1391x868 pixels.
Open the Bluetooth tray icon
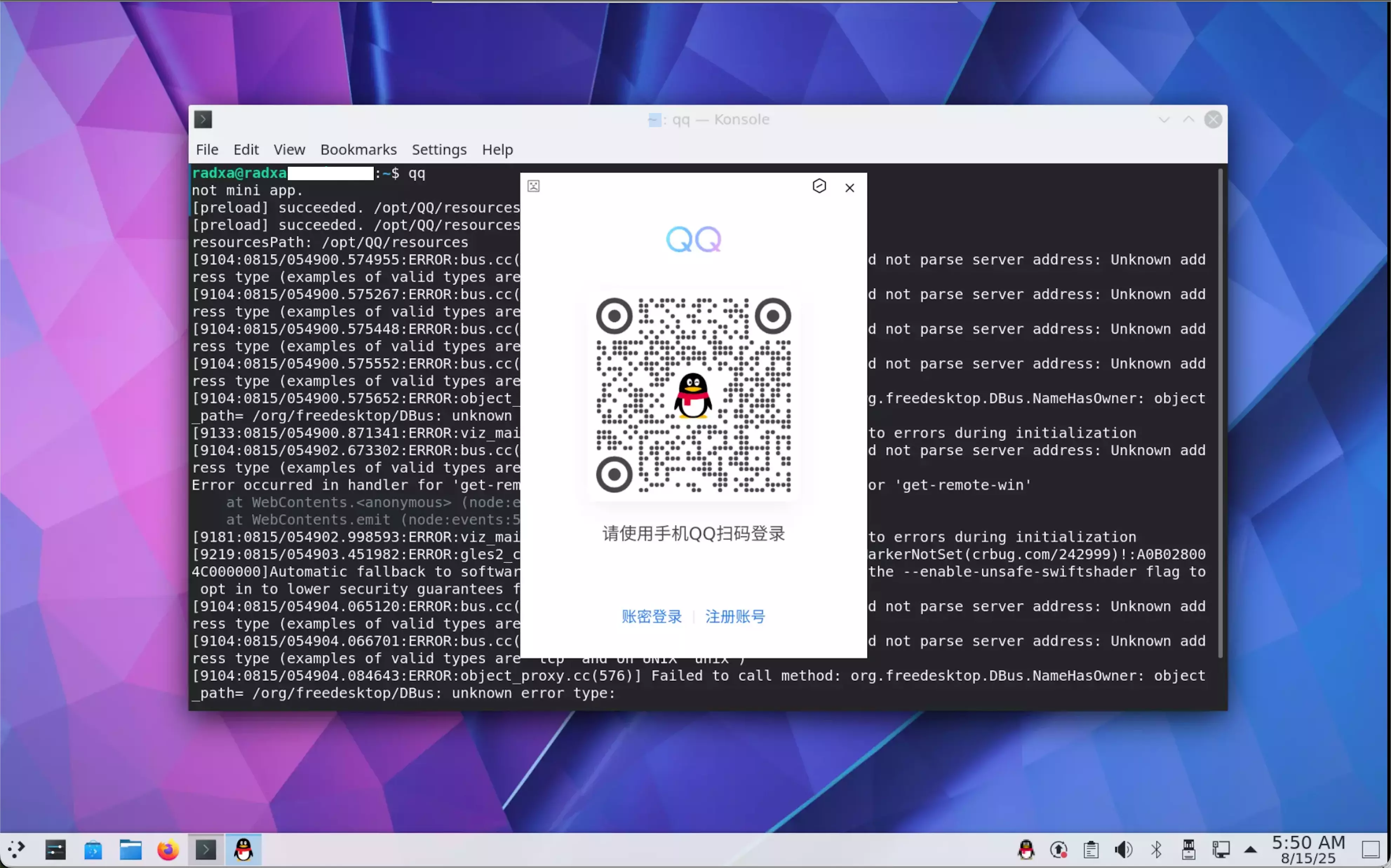[x=1156, y=850]
